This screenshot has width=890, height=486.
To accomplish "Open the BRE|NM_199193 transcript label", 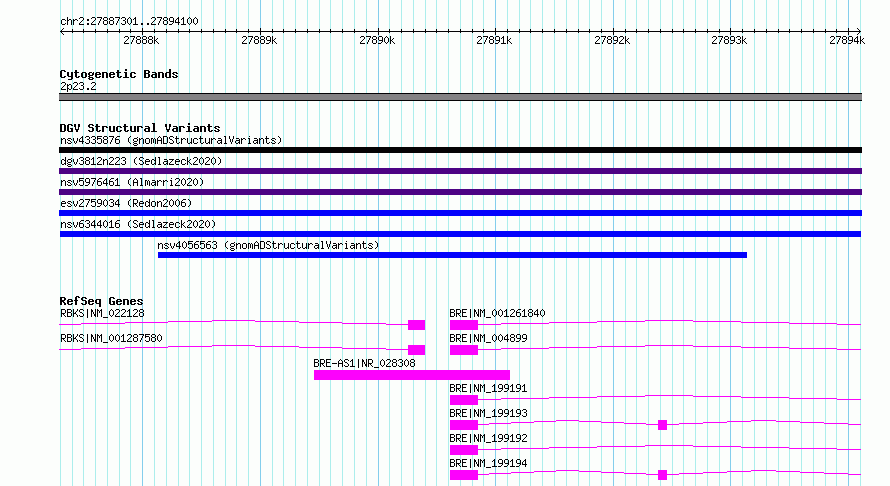I will click(488, 413).
